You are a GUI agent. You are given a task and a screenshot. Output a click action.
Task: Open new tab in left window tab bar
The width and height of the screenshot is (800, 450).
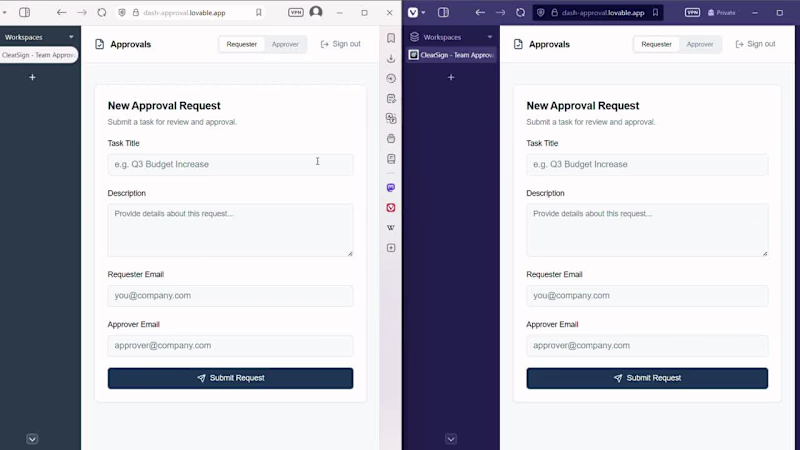pyautogui.click(x=32, y=78)
